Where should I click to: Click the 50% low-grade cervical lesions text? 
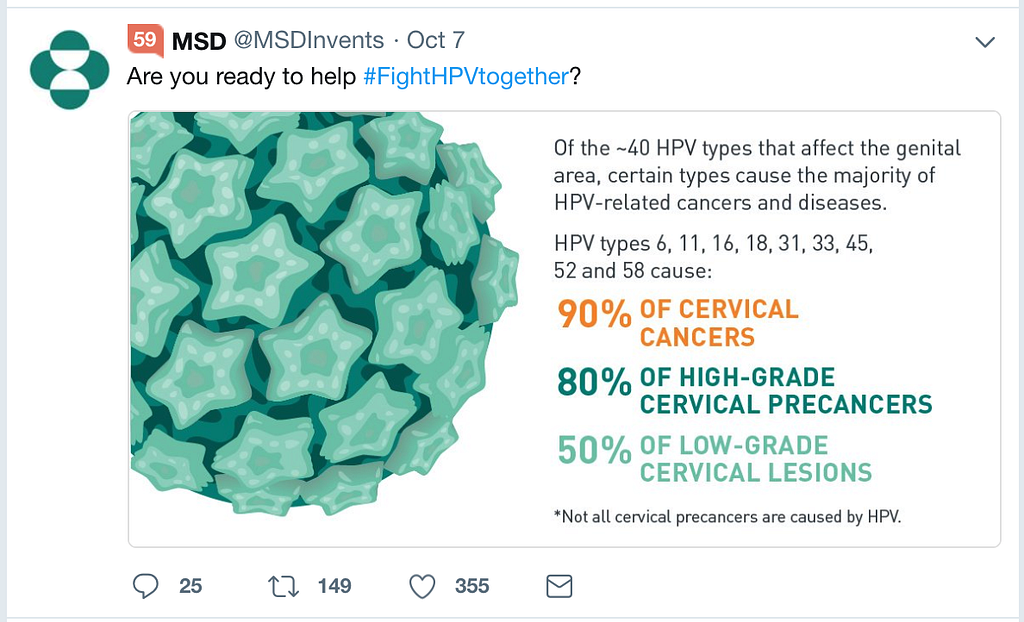714,459
